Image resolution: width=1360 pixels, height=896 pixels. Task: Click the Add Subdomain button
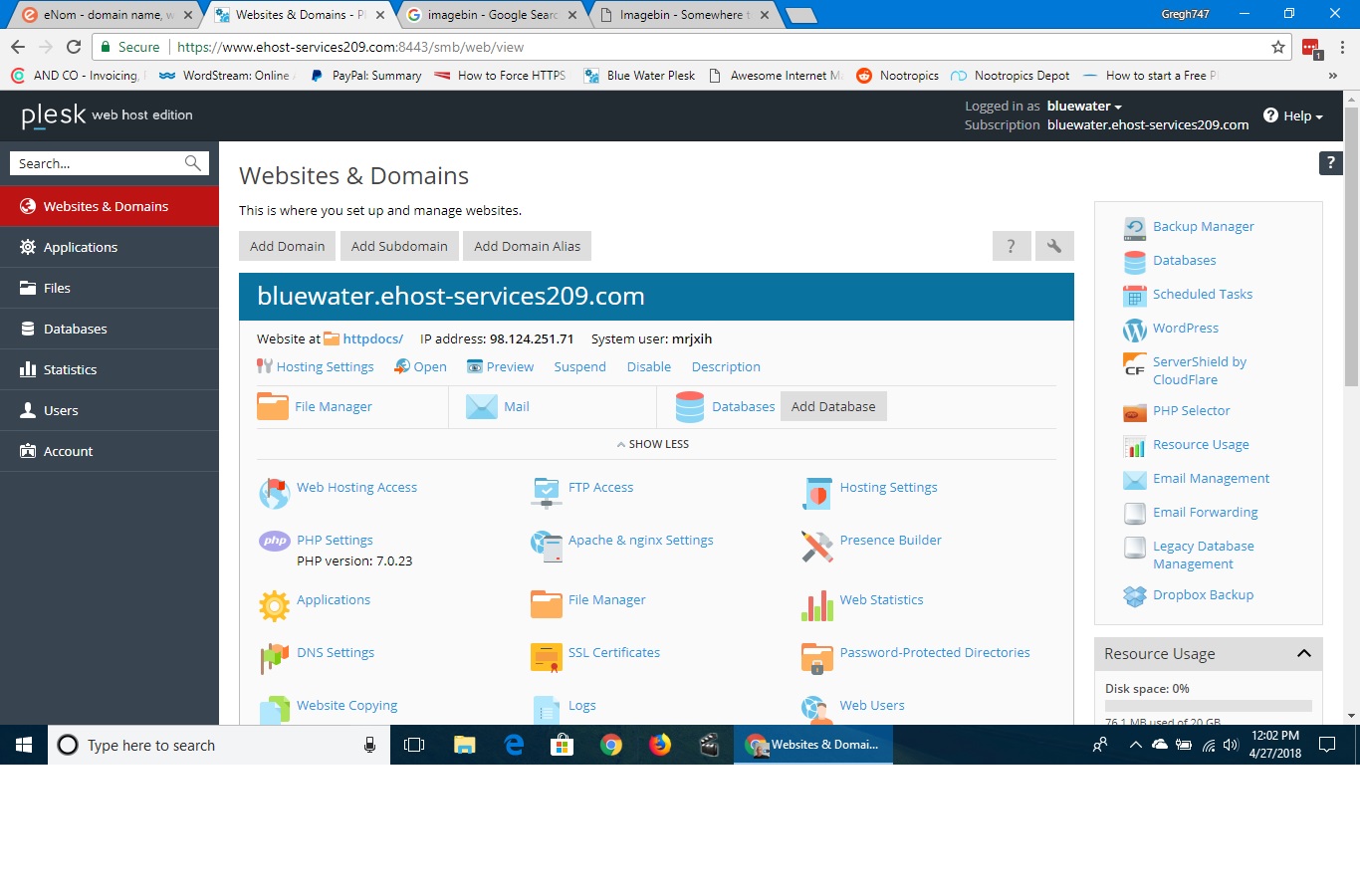(399, 246)
